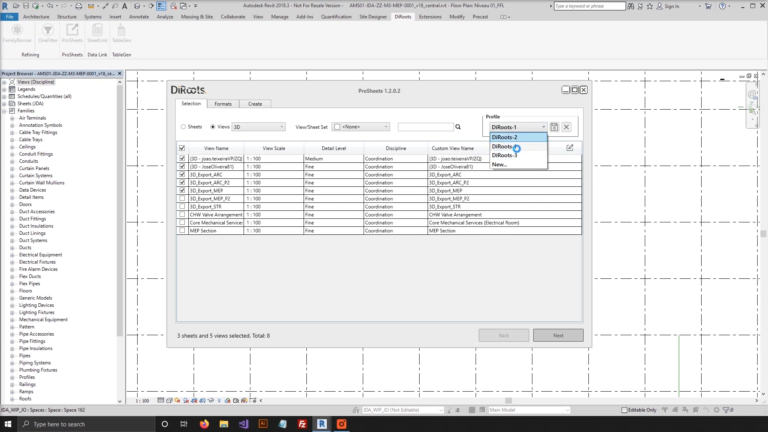Uncheck the 3D_Export_MEP row checkbox
768x432 pixels.
point(182,191)
